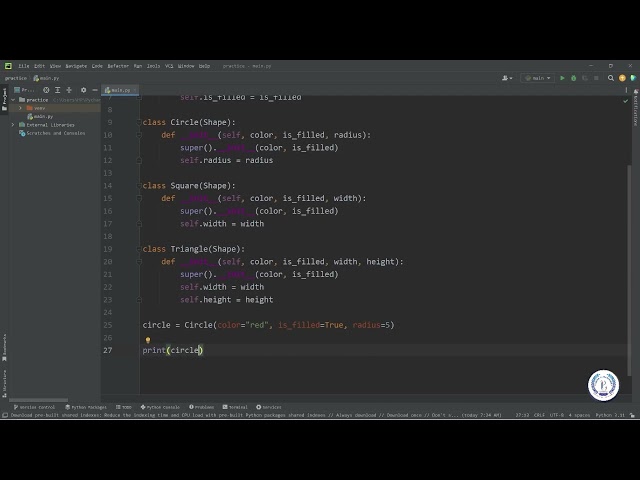Open the Navigate menu

tap(76, 66)
